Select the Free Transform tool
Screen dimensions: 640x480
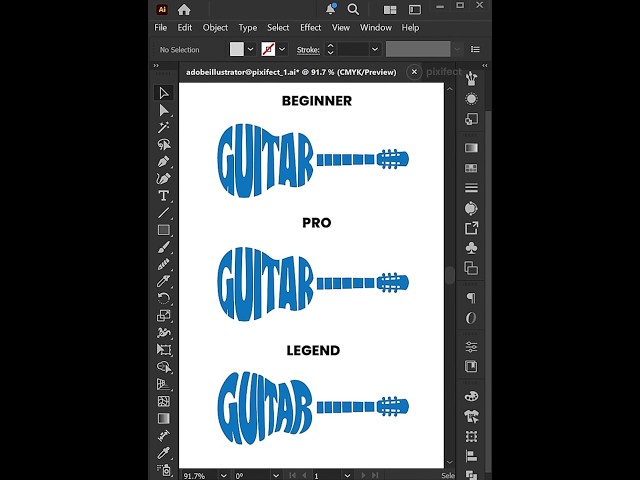(x=164, y=350)
